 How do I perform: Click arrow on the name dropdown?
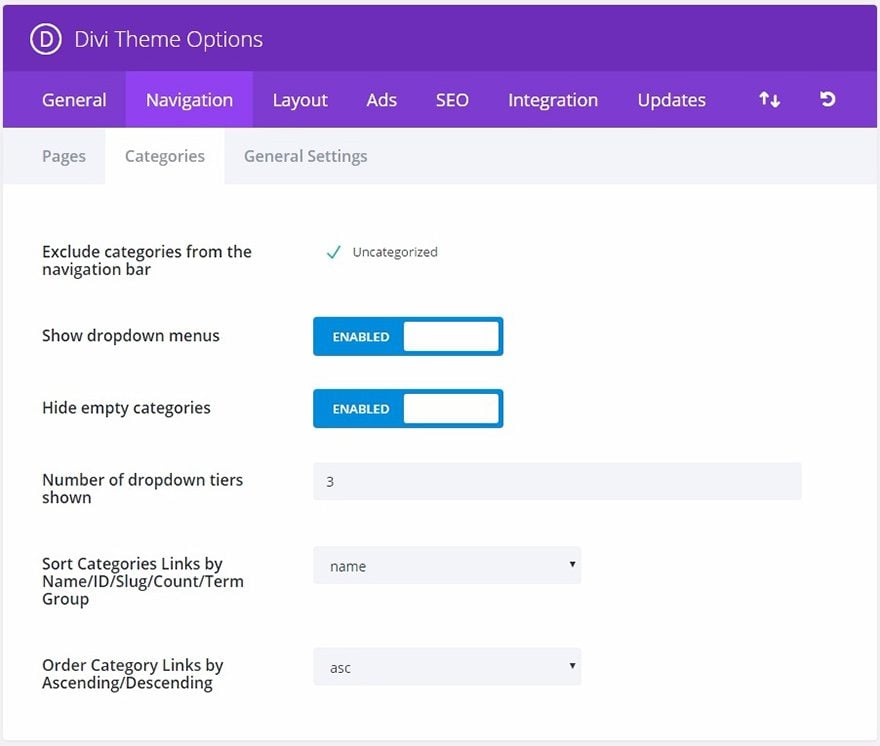click(572, 564)
